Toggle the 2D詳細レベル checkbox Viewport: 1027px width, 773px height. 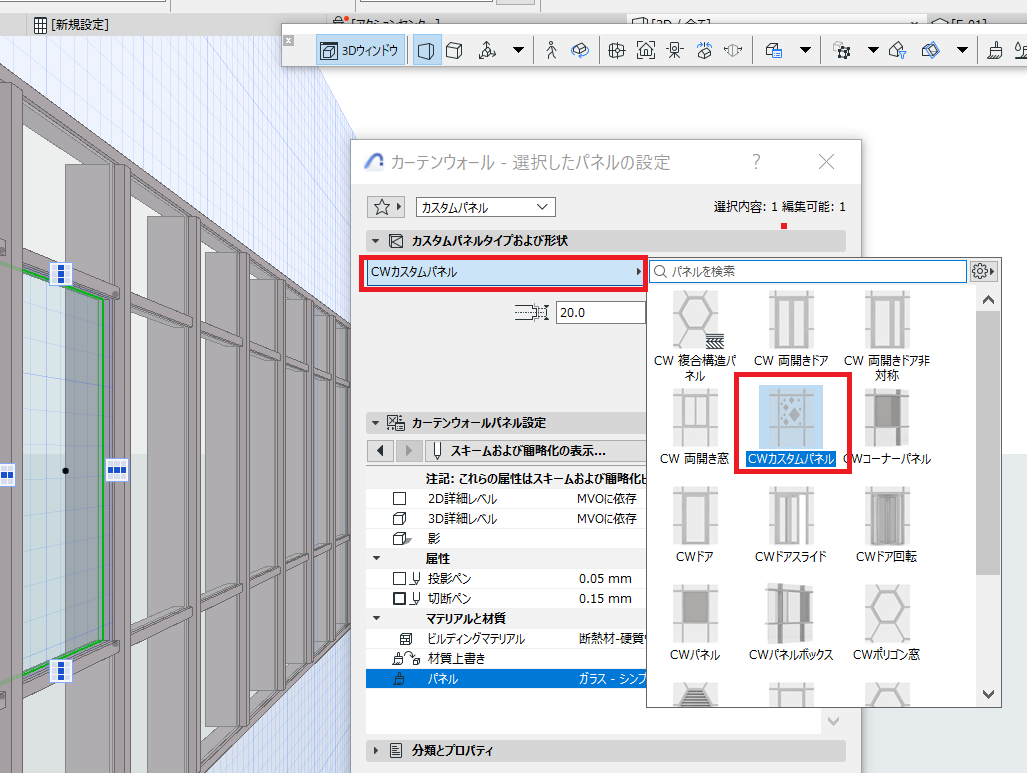click(400, 499)
